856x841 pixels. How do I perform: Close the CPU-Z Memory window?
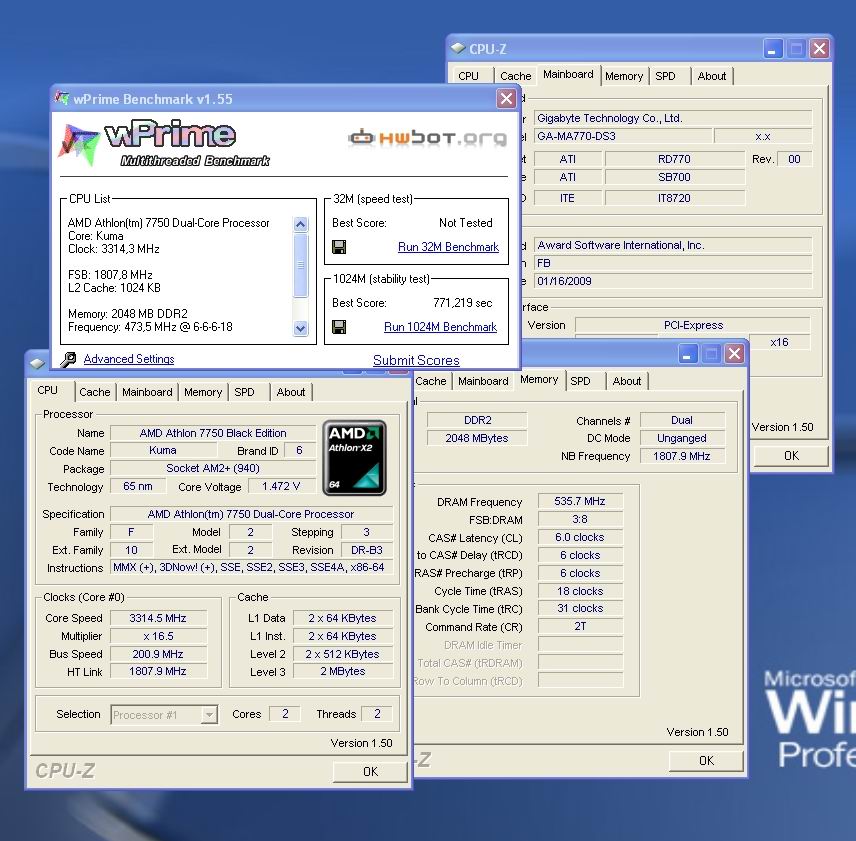click(735, 354)
